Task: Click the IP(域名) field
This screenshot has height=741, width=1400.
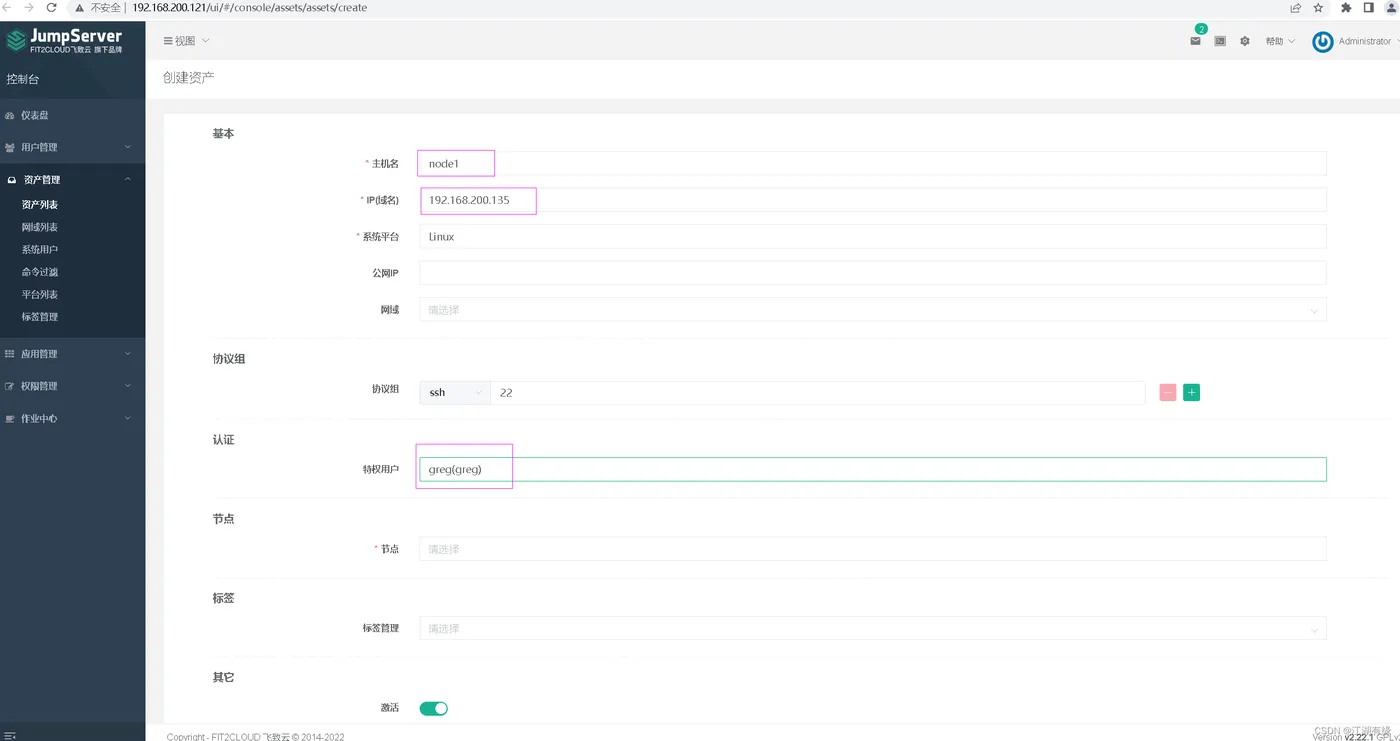Action: coord(872,200)
